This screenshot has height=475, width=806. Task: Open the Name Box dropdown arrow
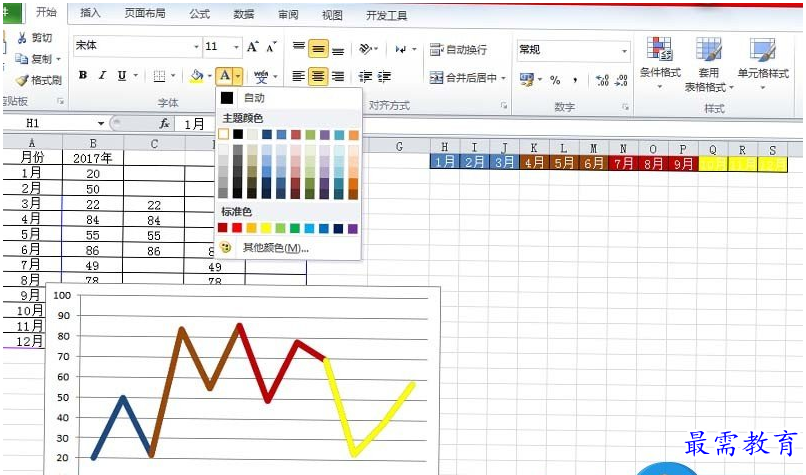click(x=101, y=123)
